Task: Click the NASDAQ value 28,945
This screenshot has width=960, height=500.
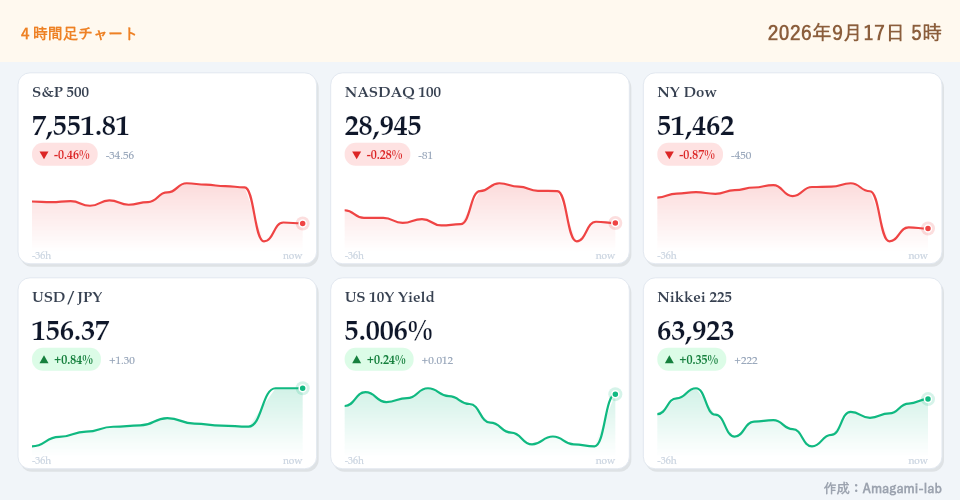Action: point(383,126)
